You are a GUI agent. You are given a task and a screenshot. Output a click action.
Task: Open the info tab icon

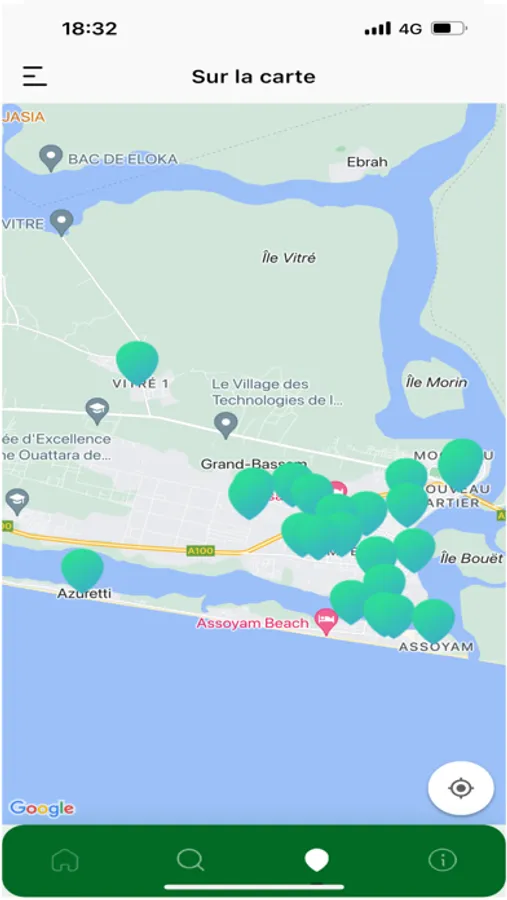pos(443,860)
